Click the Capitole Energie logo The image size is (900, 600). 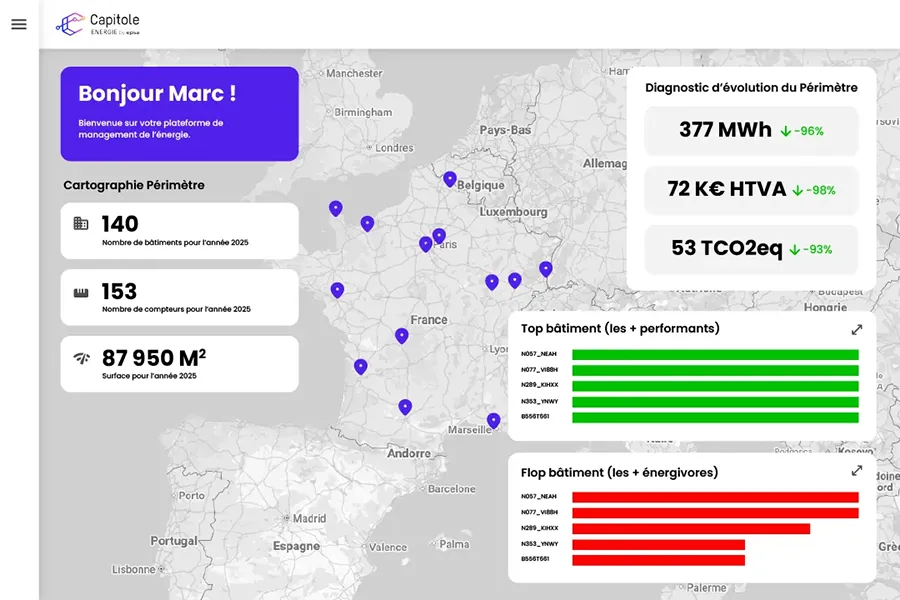[98, 24]
